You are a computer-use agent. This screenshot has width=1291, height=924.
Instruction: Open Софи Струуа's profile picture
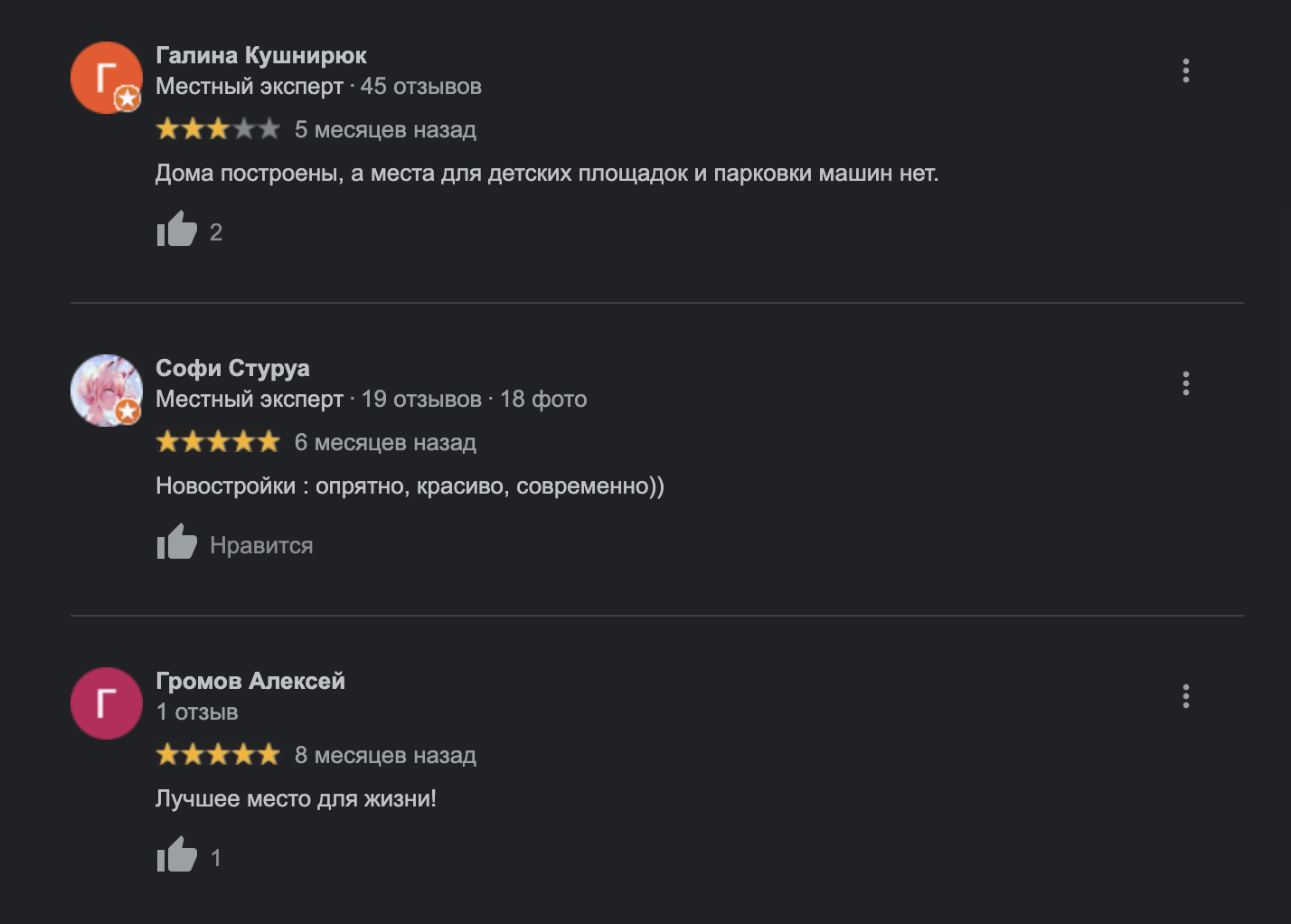(106, 391)
